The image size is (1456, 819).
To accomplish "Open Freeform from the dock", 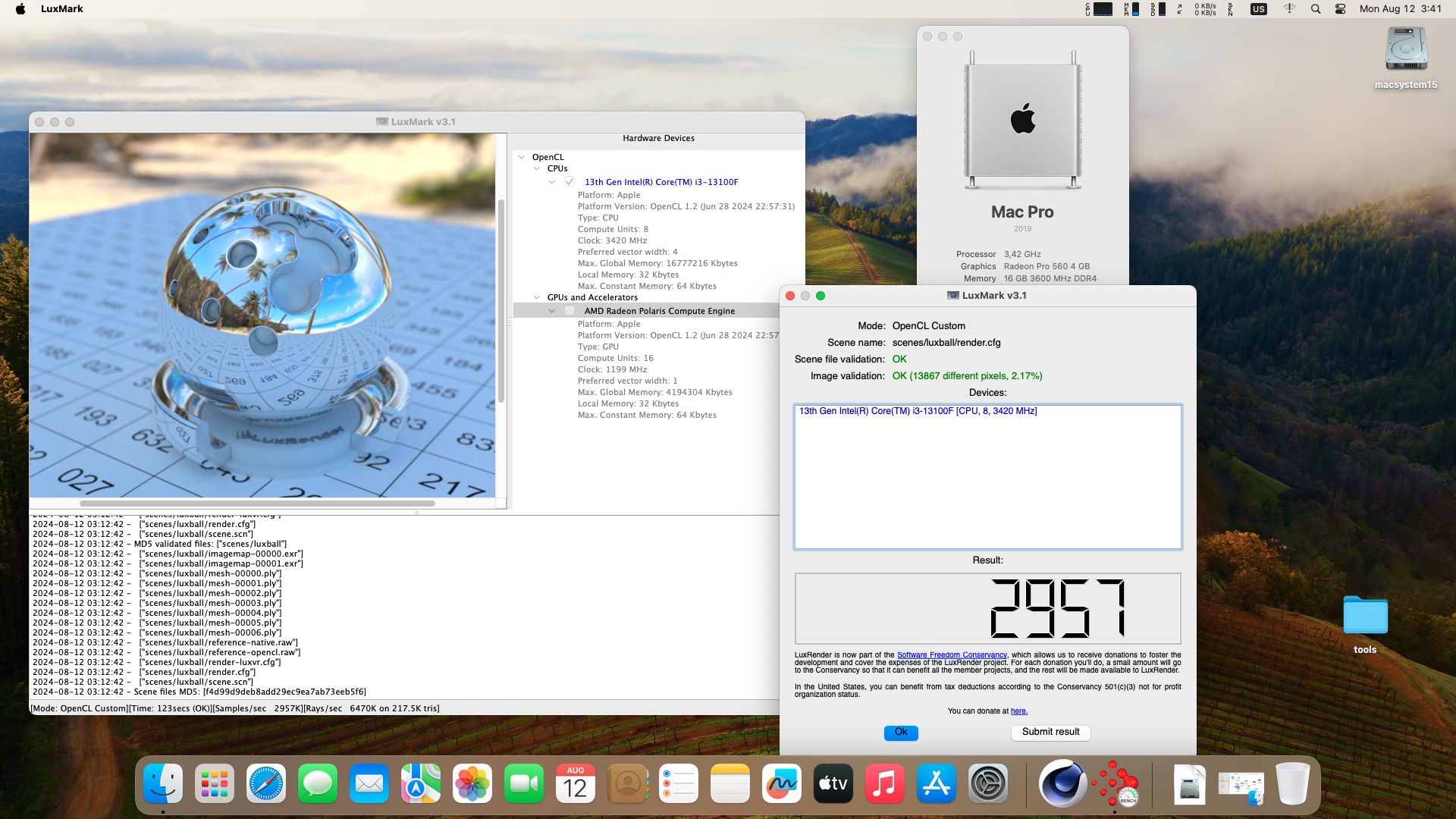I will (x=782, y=784).
